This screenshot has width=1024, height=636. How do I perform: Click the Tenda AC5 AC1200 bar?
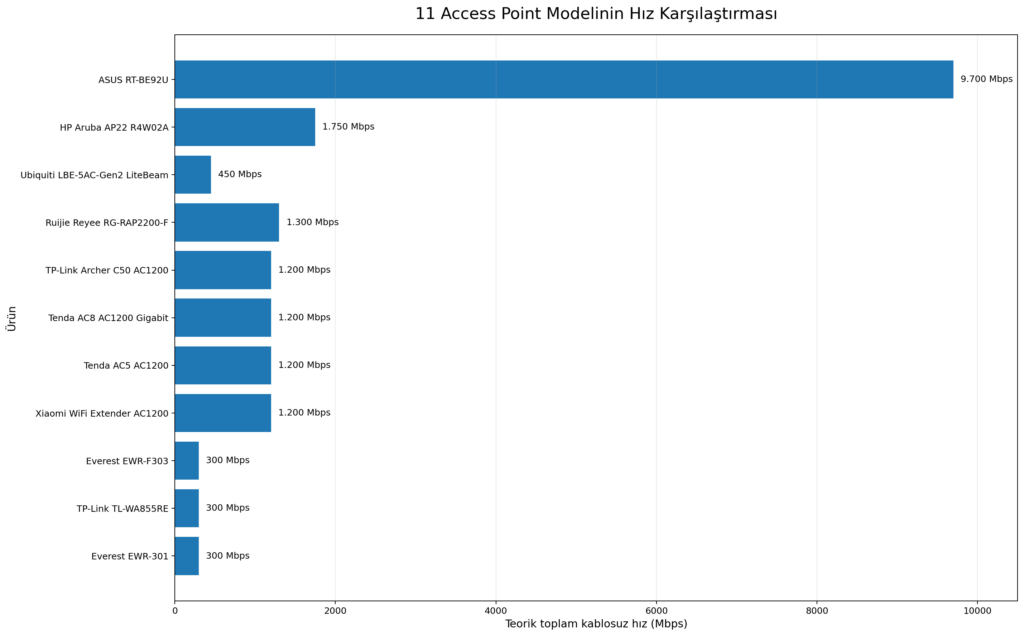click(x=223, y=366)
